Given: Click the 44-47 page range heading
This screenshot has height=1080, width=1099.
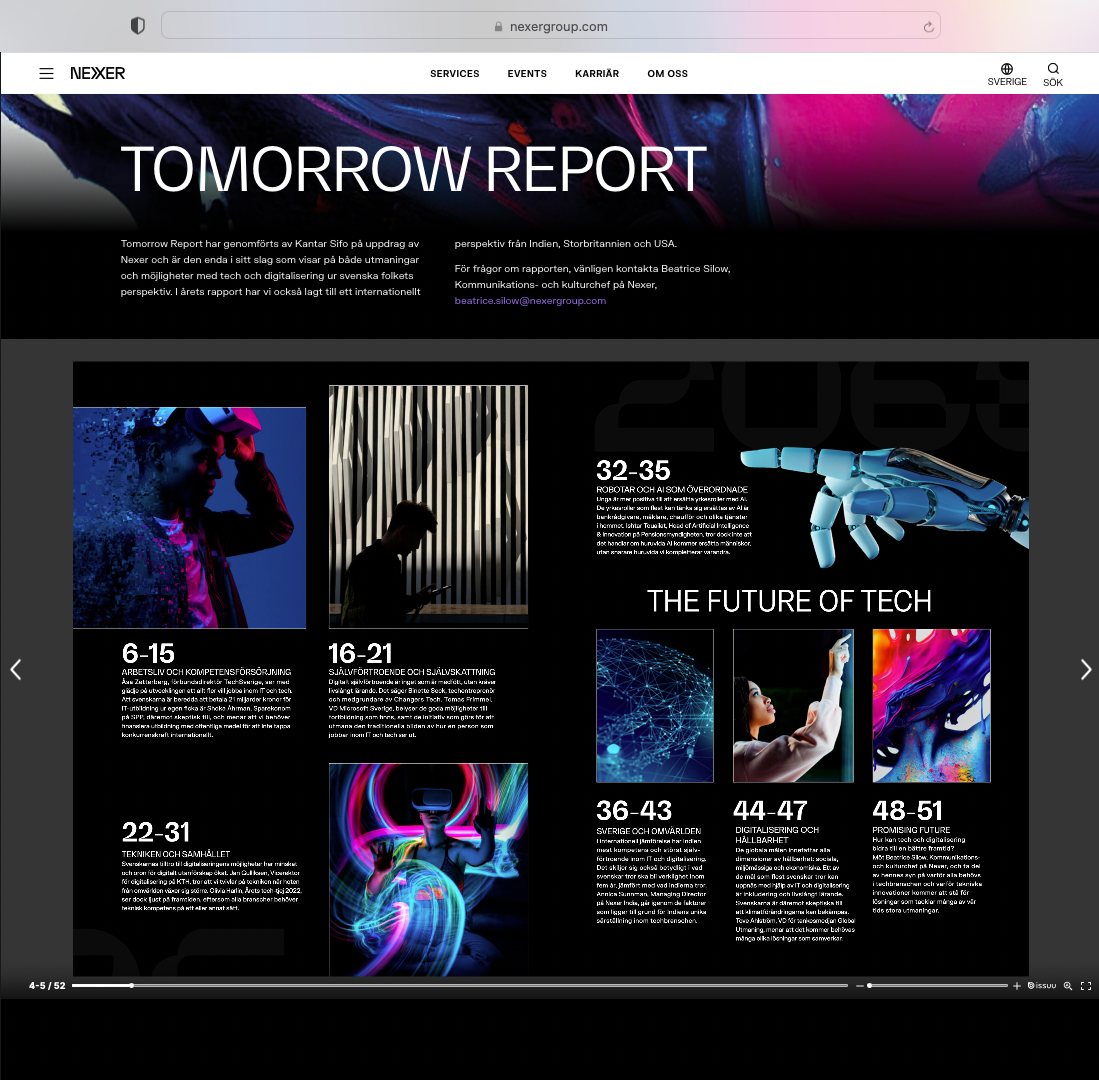Looking at the screenshot, I should (x=770, y=810).
